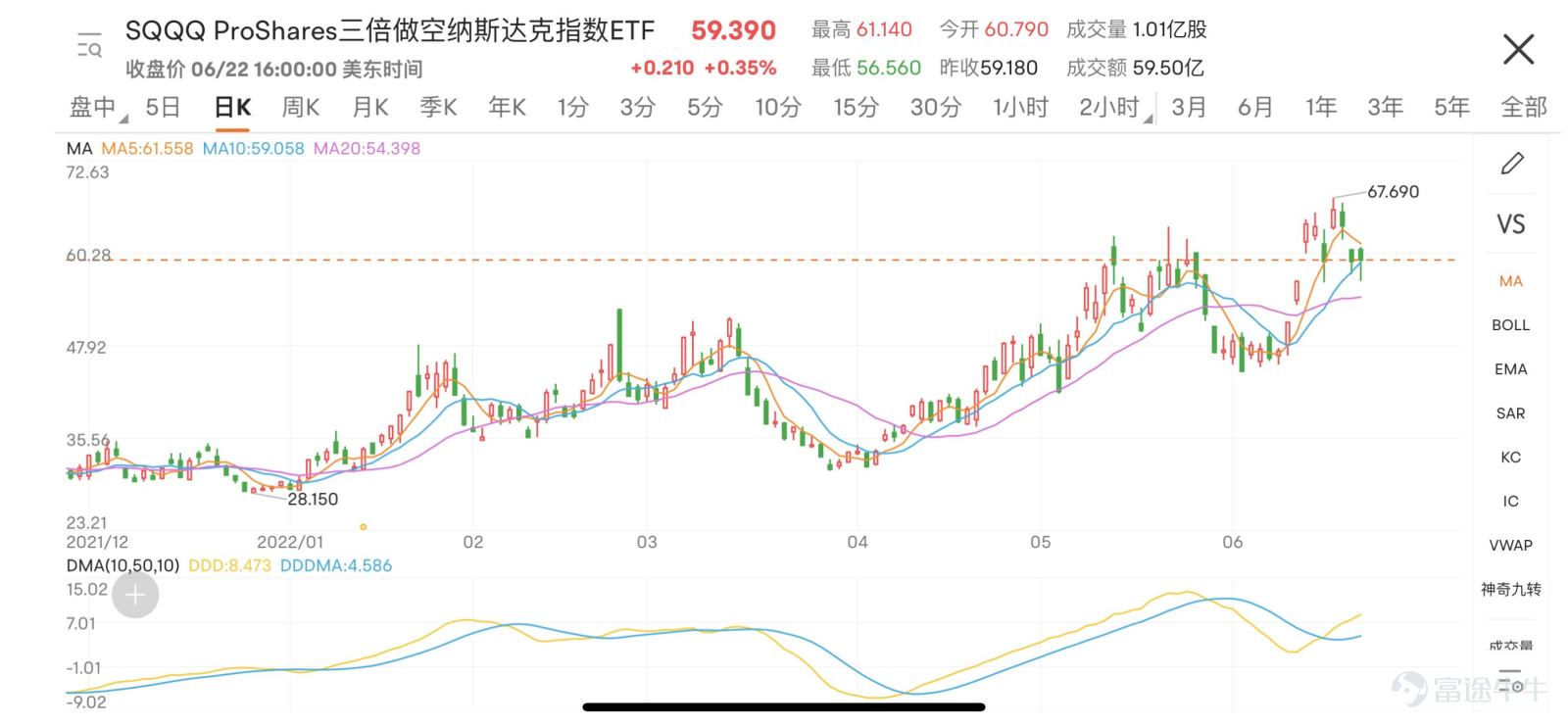Click the MA20:54.398 legend value
1568x725 pixels.
(367, 149)
